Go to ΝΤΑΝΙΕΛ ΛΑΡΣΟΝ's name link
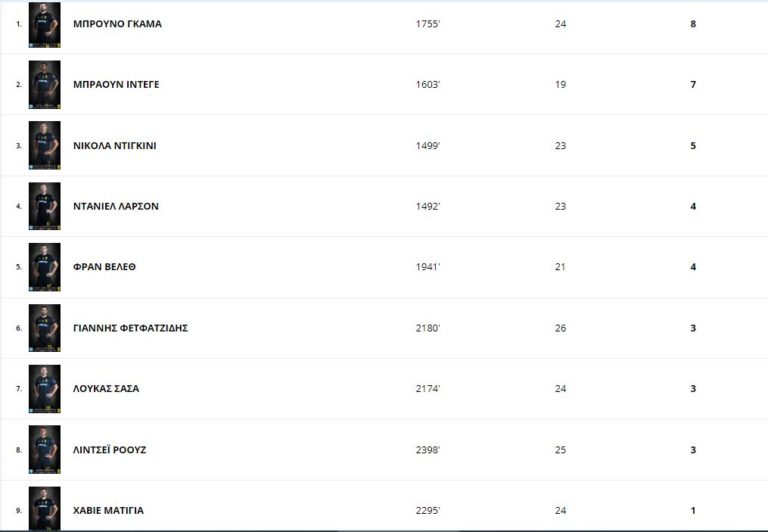This screenshot has height=532, width=768. [x=116, y=207]
